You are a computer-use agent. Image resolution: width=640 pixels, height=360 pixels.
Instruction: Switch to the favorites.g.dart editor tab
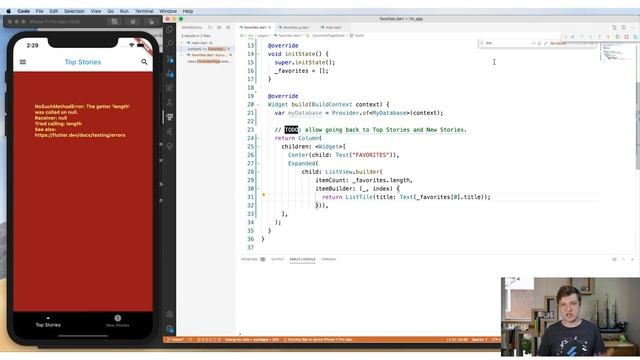tap(296, 27)
